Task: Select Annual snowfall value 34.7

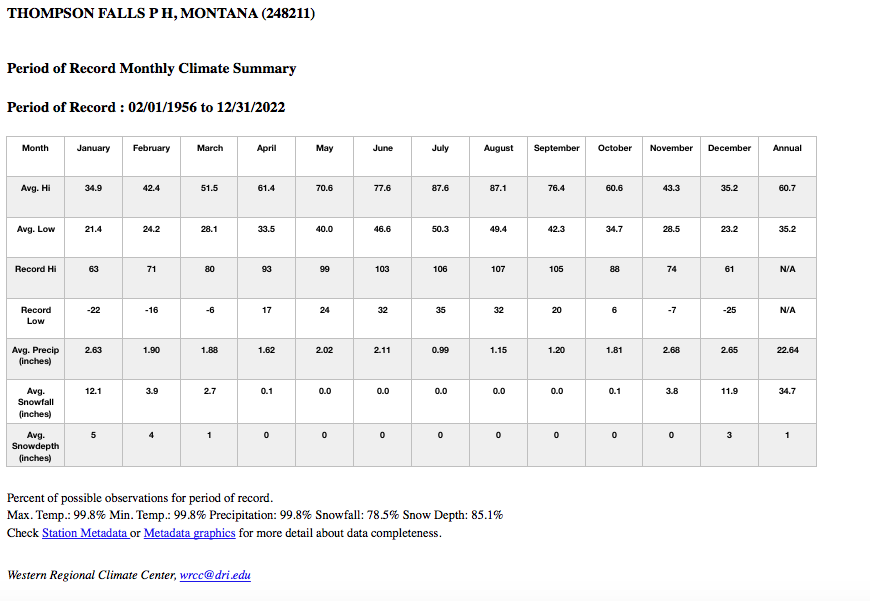Action: coord(787,391)
